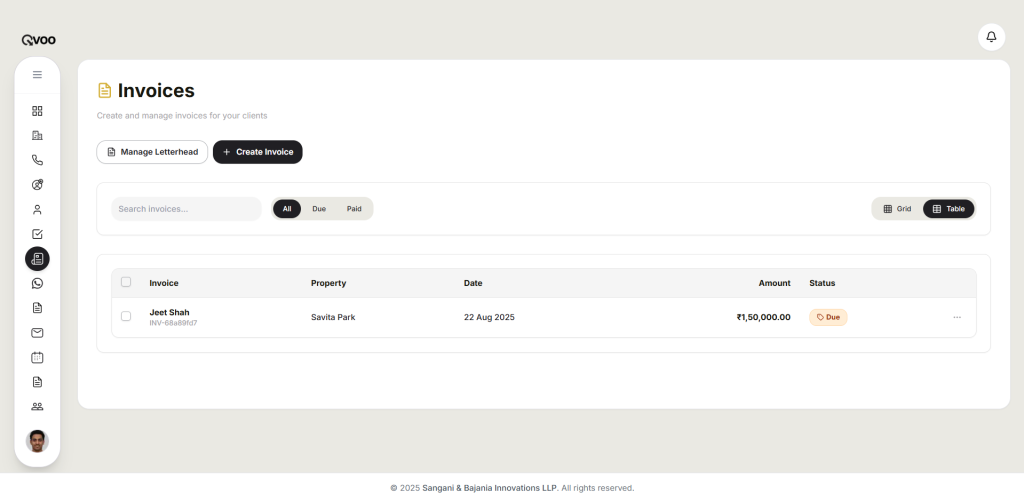This screenshot has width=1024, height=502.
Task: Focus the Search invoices field
Action: (x=186, y=209)
